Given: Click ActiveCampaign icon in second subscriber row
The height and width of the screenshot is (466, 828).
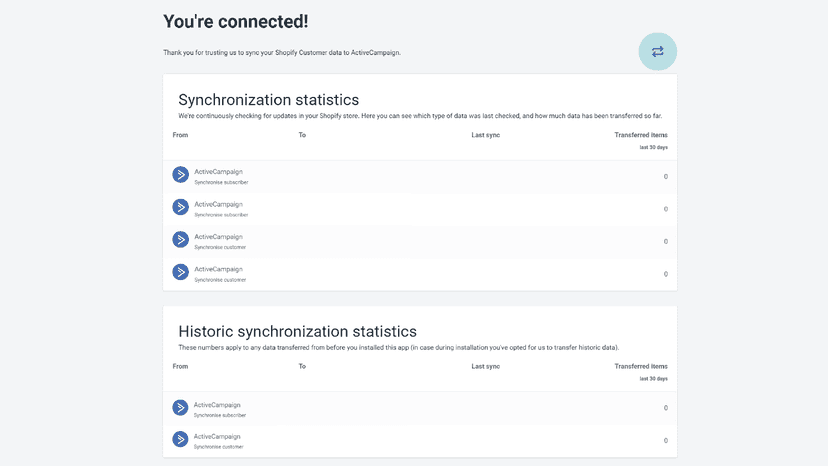Looking at the screenshot, I should 181,207.
